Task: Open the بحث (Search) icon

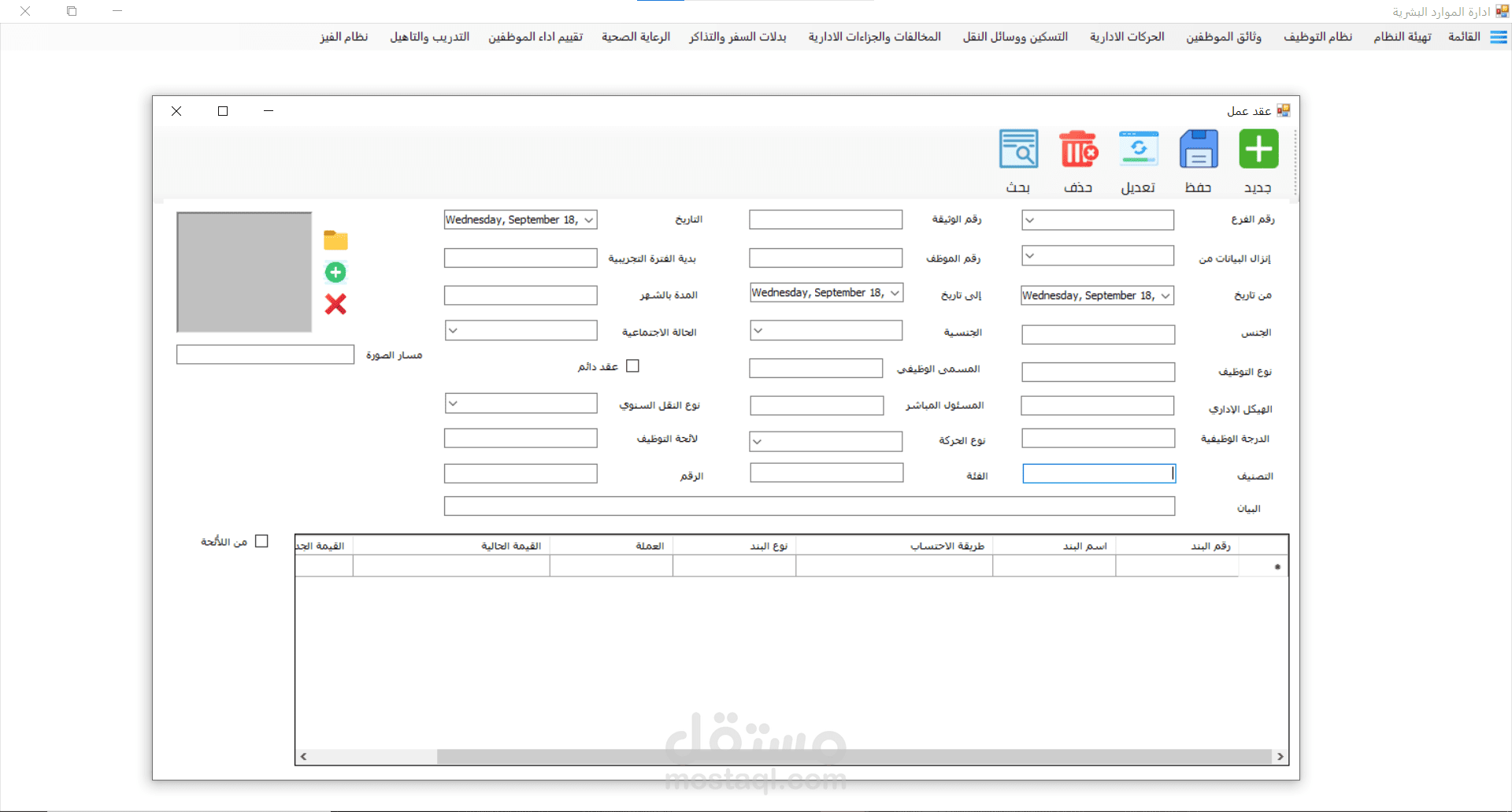Action: pos(1017,149)
